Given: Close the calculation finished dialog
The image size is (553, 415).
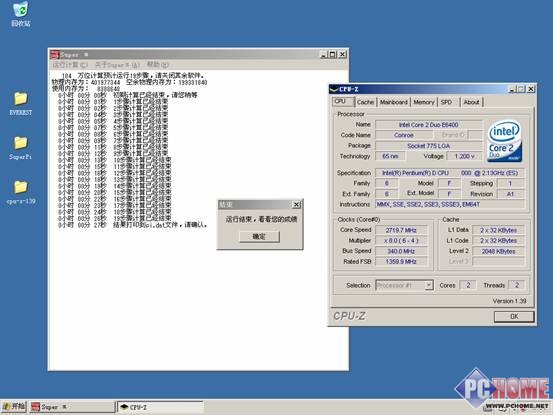Looking at the screenshot, I should pos(297,205).
